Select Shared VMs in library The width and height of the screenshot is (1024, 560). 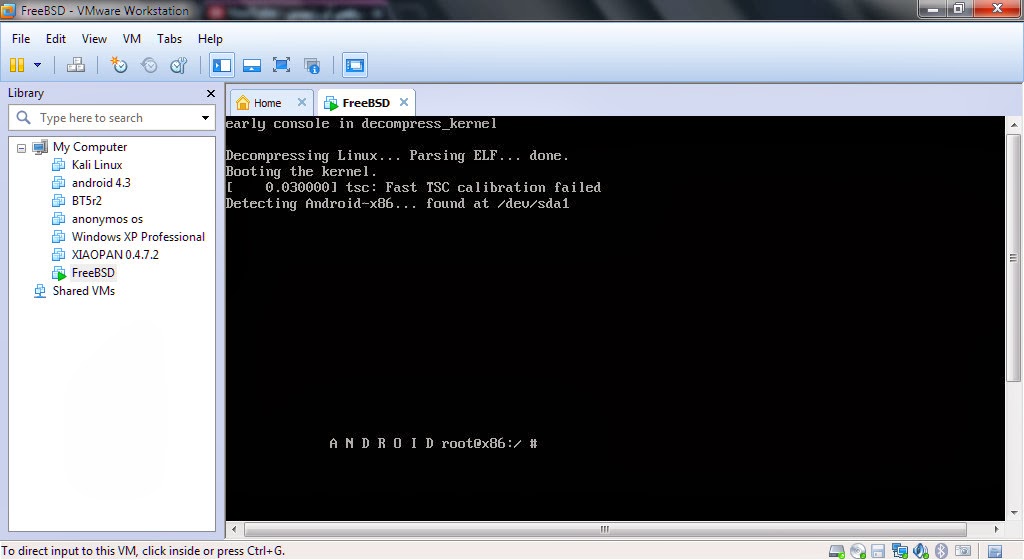tap(84, 290)
